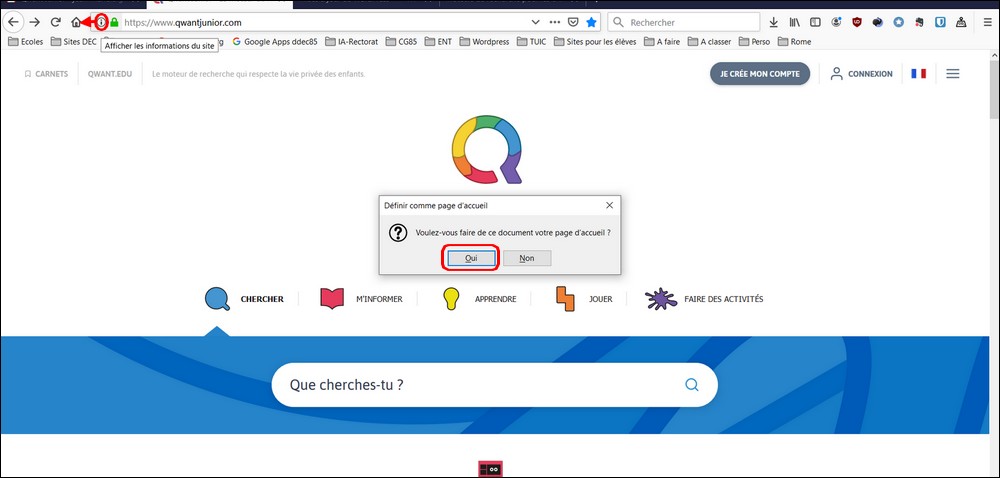Show site information via the info icon
Viewport: 1000px width, 478px height.
(x=101, y=22)
